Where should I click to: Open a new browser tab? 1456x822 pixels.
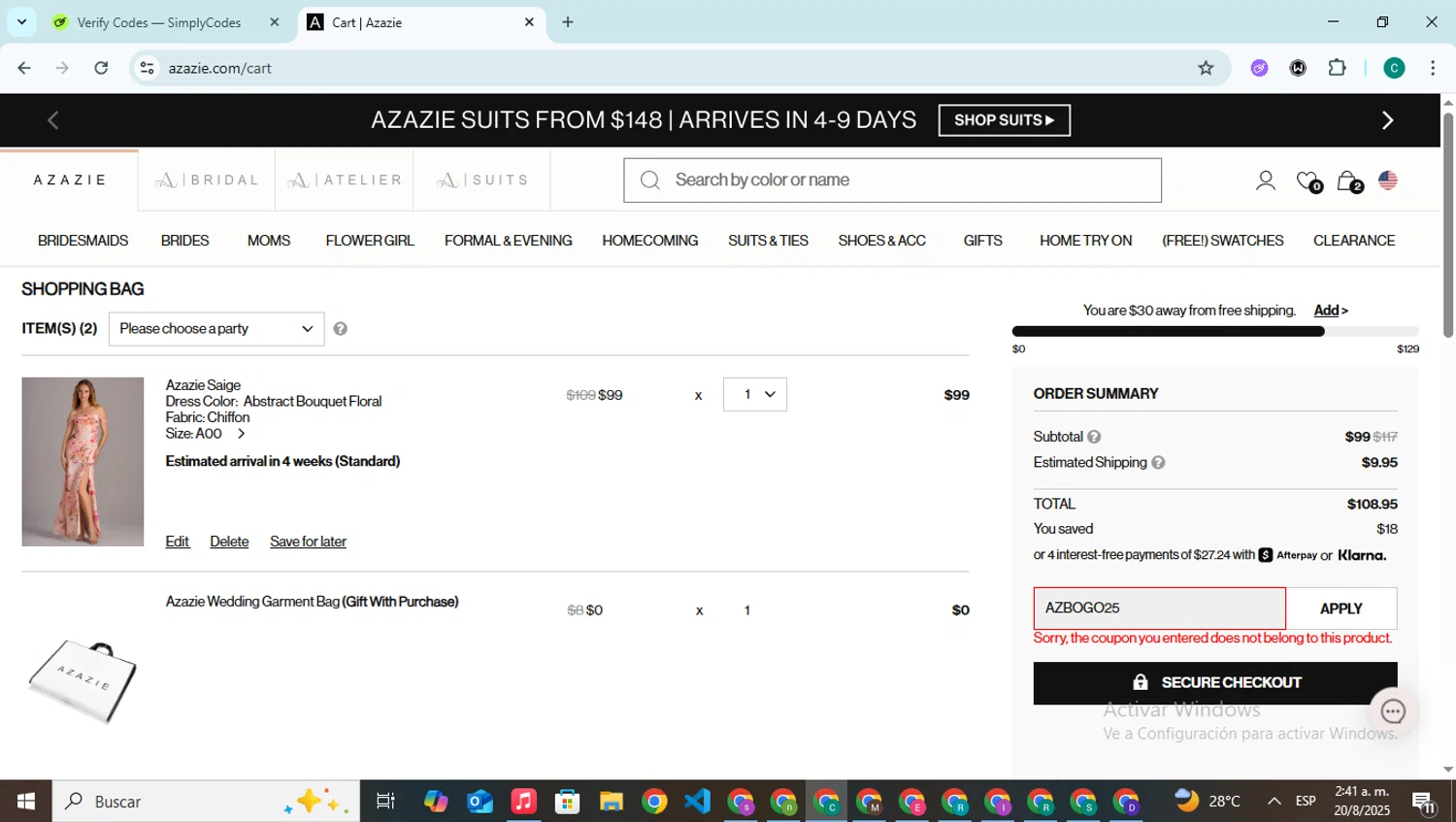point(568,22)
